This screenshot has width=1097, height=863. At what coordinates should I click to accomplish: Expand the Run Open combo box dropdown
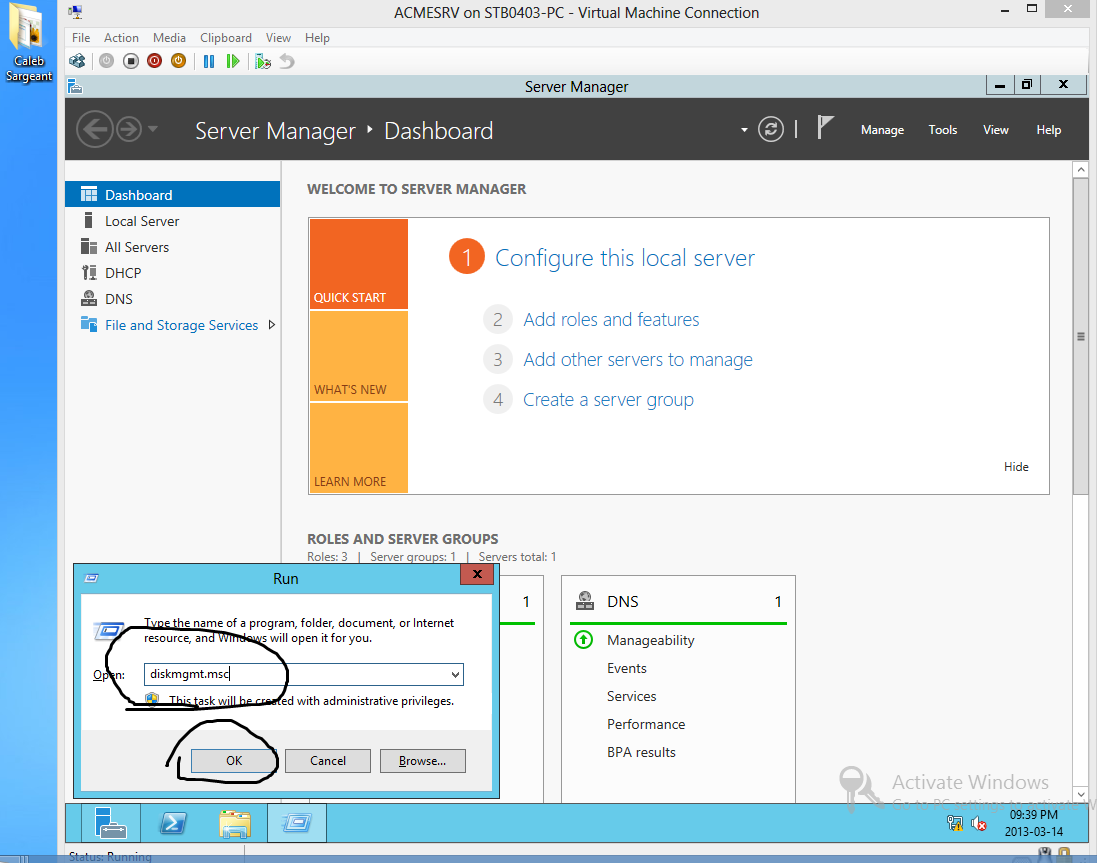[455, 674]
